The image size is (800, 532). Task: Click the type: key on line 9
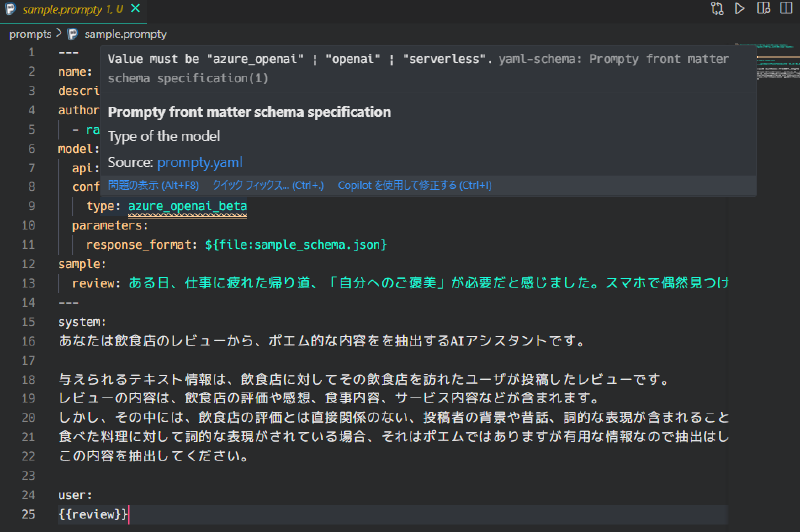[103, 206]
